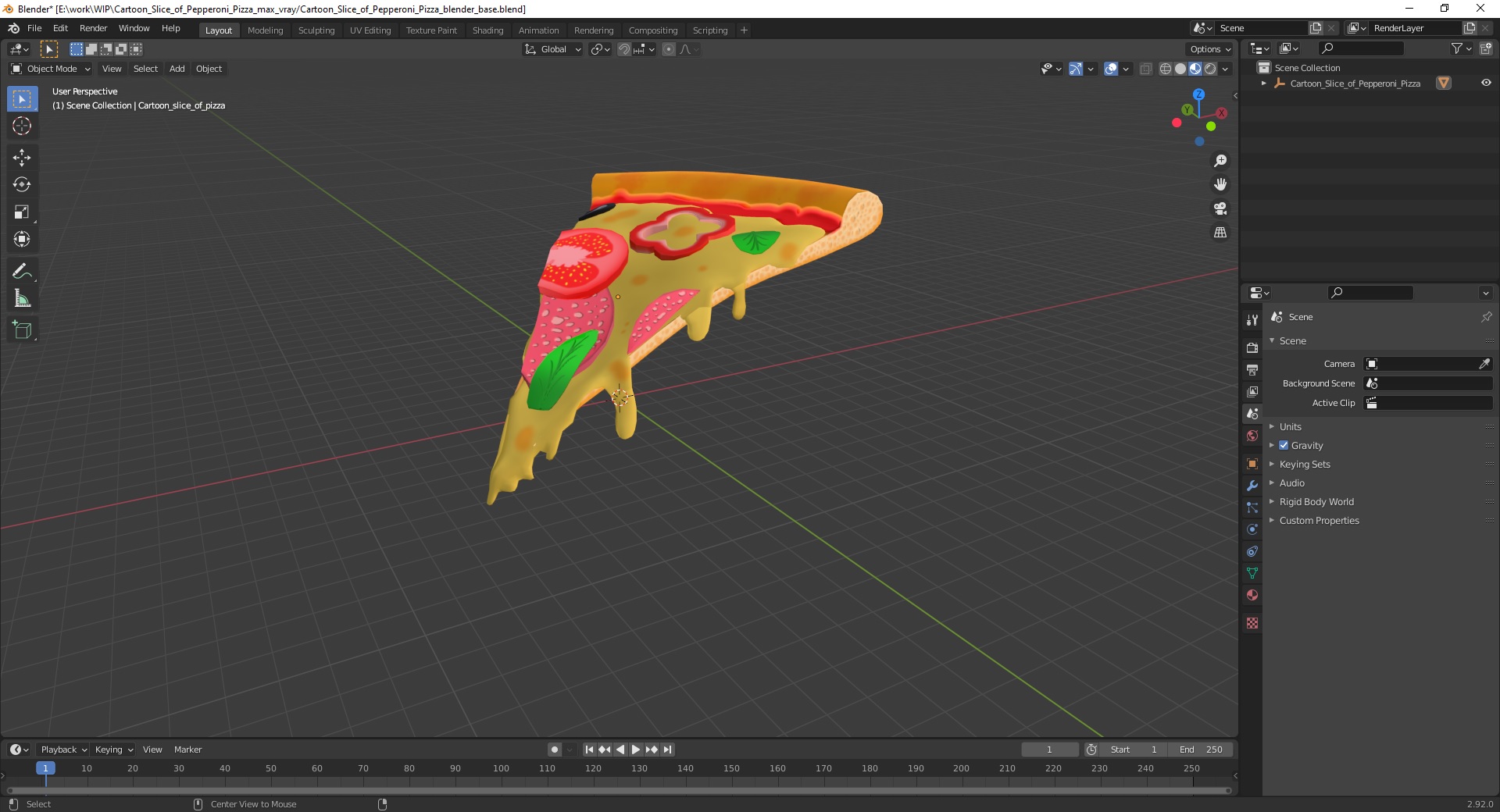Toggle viewport overlays display

point(1111,69)
